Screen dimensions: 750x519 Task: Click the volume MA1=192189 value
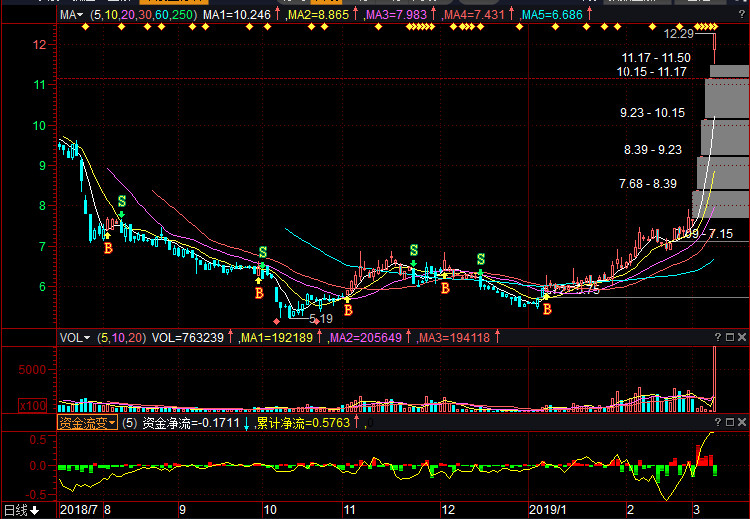pyautogui.click(x=277, y=338)
